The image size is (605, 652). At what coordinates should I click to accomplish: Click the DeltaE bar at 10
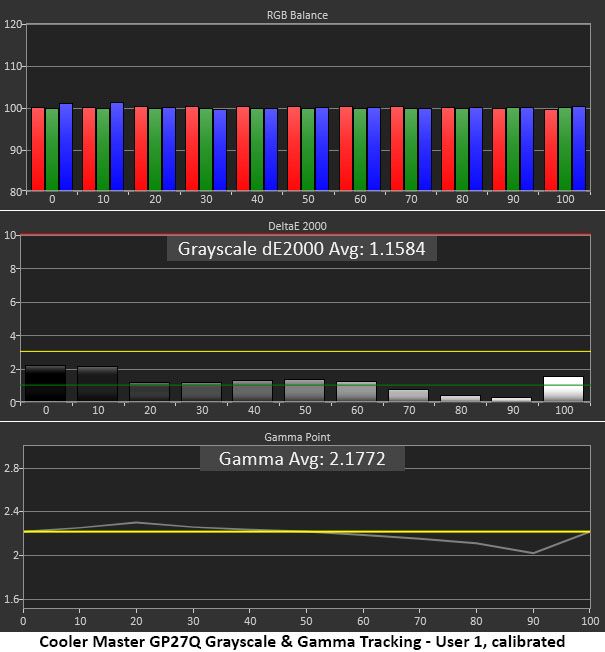pos(98,383)
